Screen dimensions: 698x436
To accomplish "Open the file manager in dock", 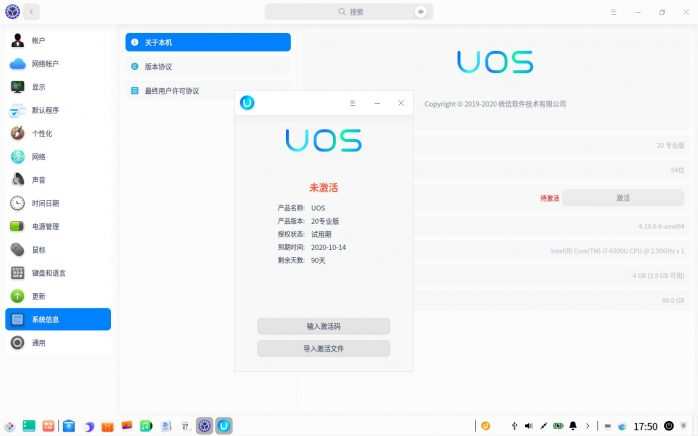I will tap(69, 426).
